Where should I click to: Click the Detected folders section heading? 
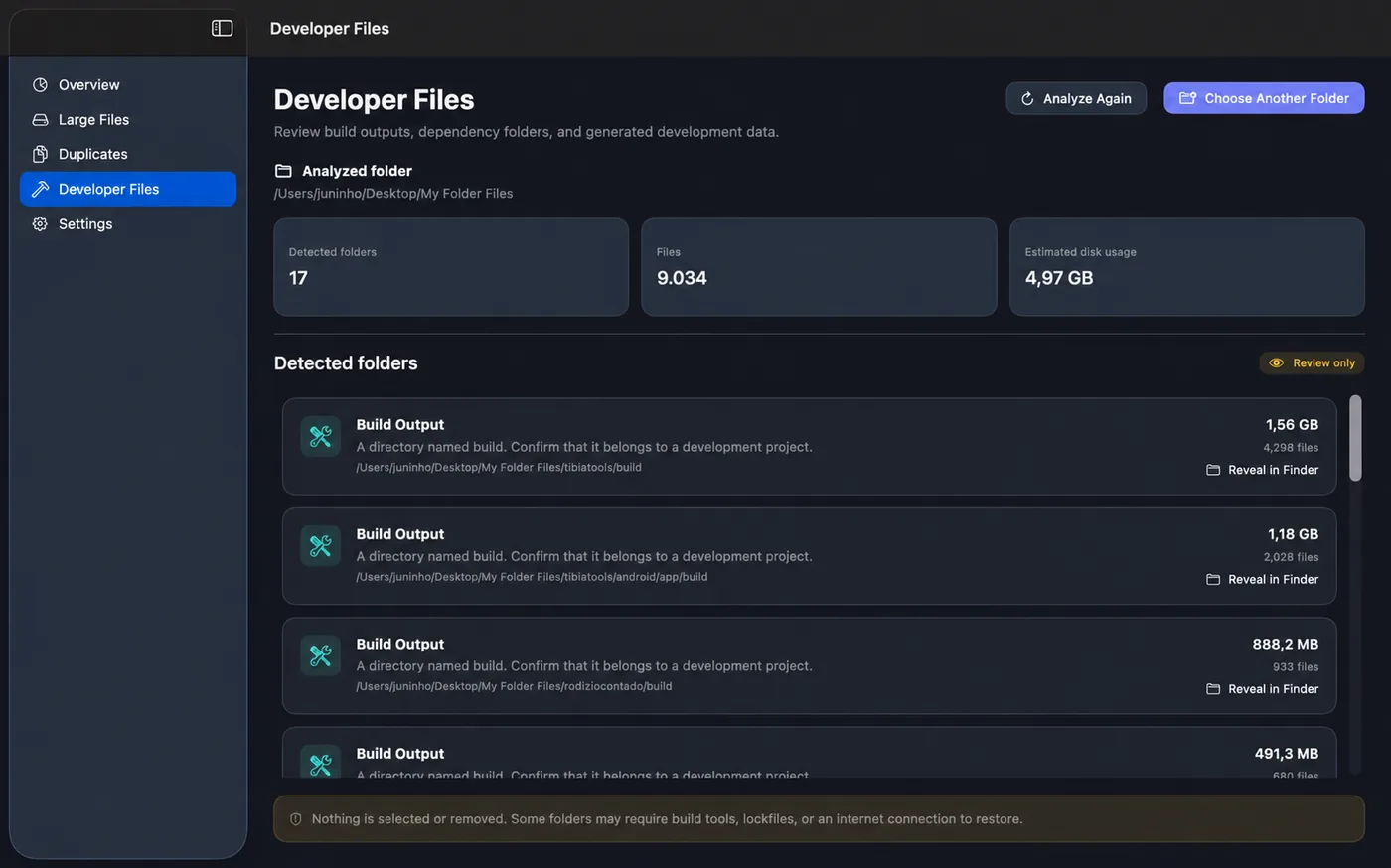(x=346, y=363)
